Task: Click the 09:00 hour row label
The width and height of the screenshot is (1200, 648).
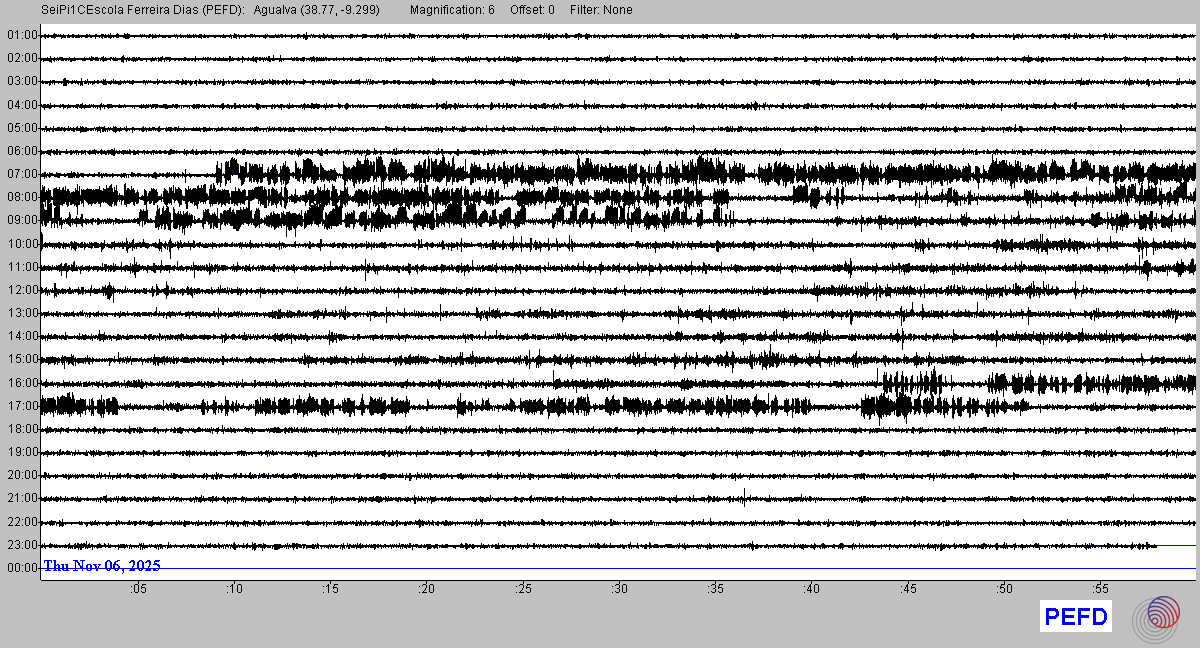Action: tap(22, 220)
